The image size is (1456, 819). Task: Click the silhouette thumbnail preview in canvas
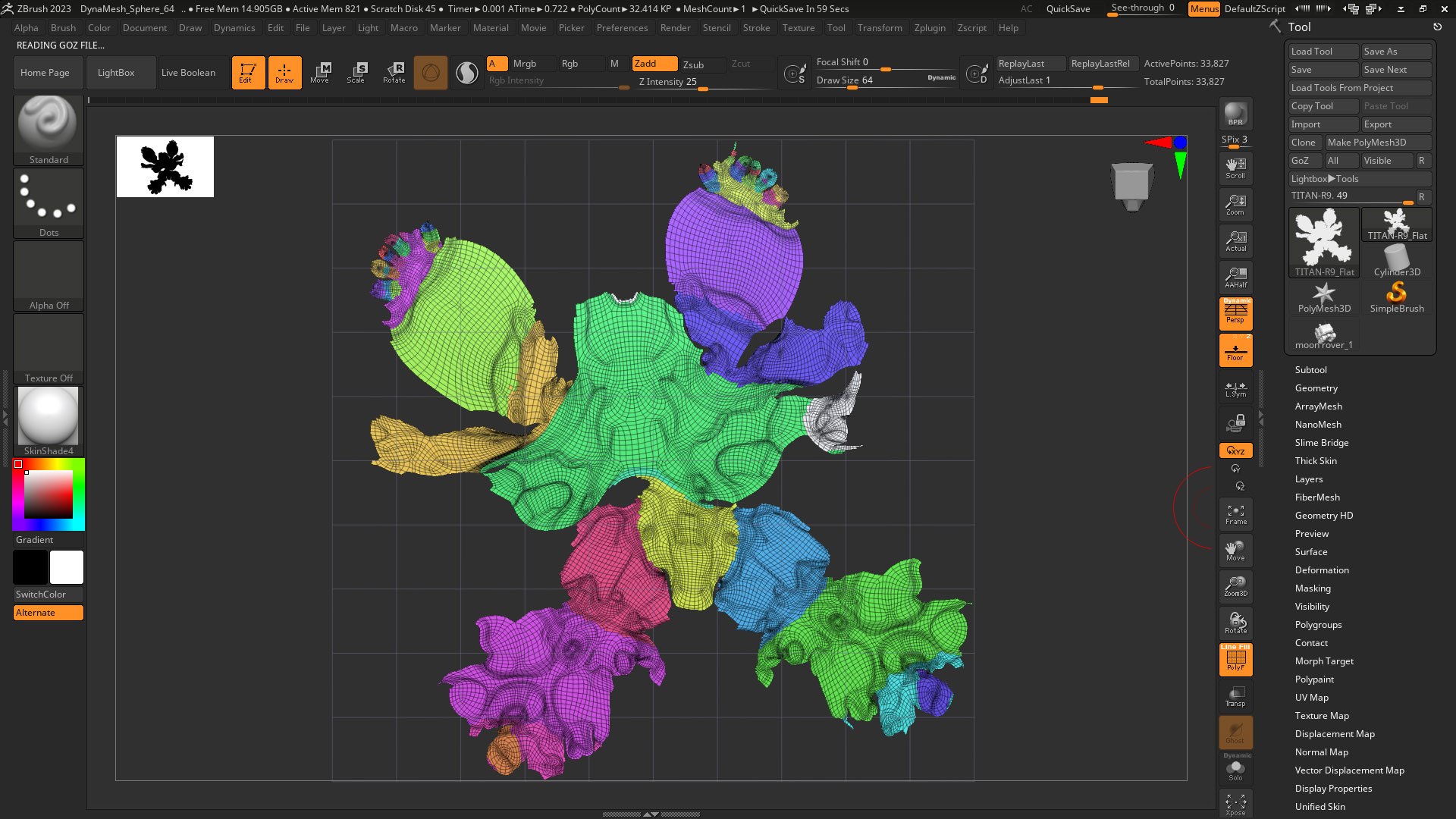click(165, 167)
